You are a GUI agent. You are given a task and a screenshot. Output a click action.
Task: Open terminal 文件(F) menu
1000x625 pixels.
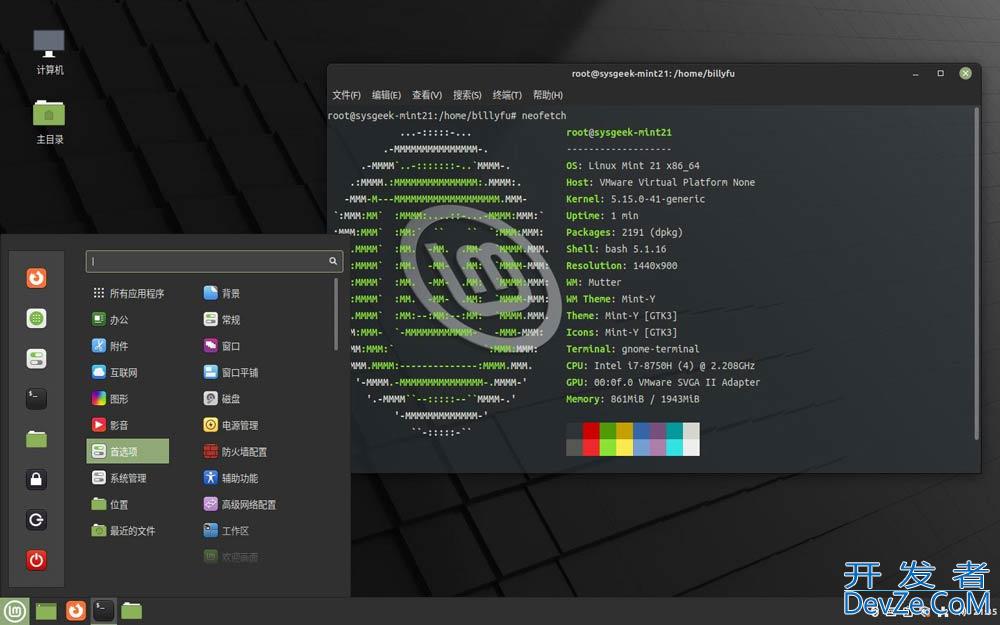346,95
